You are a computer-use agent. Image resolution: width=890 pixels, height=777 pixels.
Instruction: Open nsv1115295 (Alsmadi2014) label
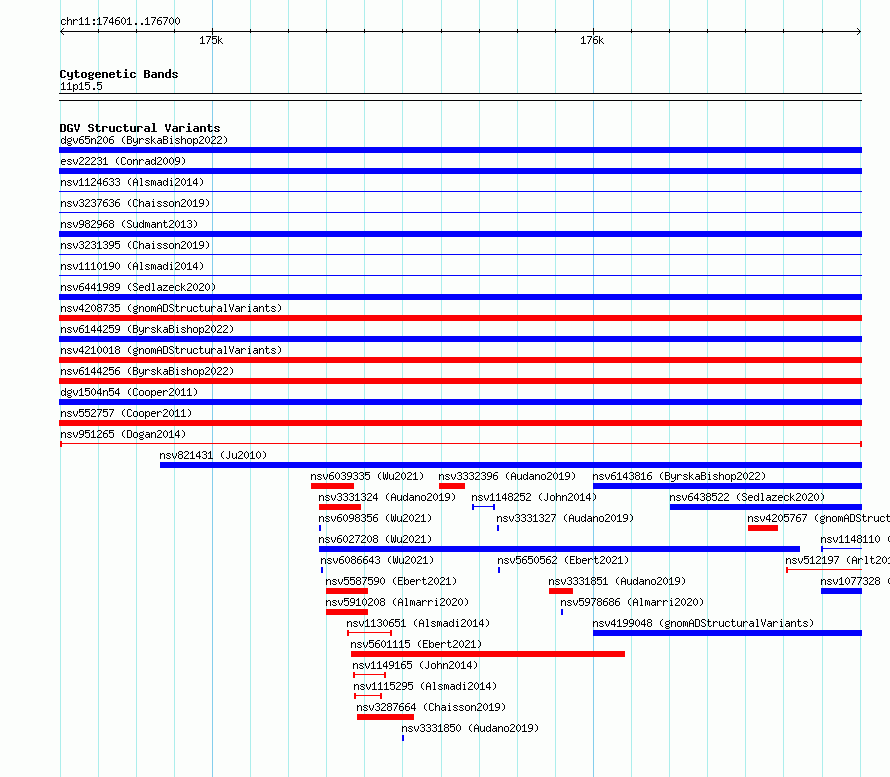click(425, 686)
